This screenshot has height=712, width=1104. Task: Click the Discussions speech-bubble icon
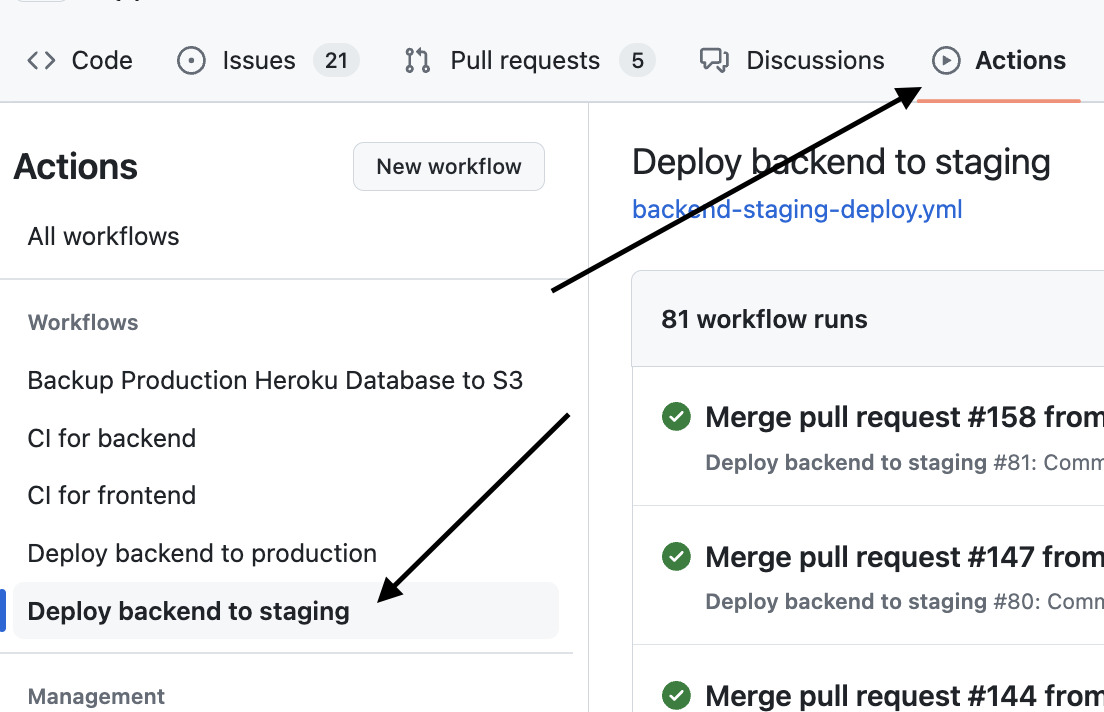click(x=715, y=60)
